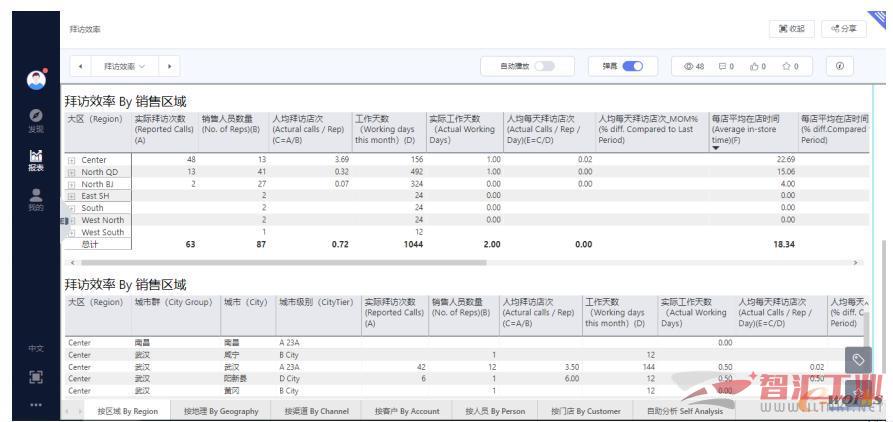Click the 收起 collapse button
The width and height of the screenshot is (893, 422).
click(792, 28)
